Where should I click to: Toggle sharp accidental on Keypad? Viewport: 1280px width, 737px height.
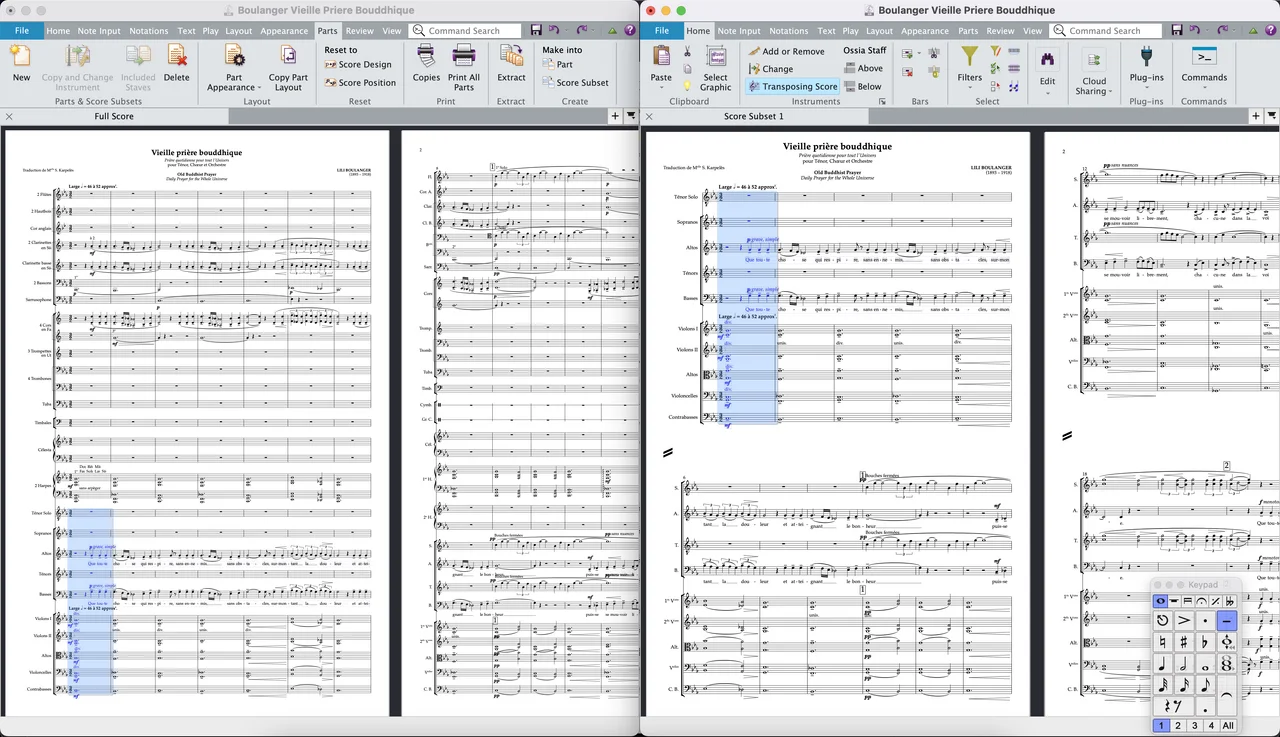tap(1184, 643)
